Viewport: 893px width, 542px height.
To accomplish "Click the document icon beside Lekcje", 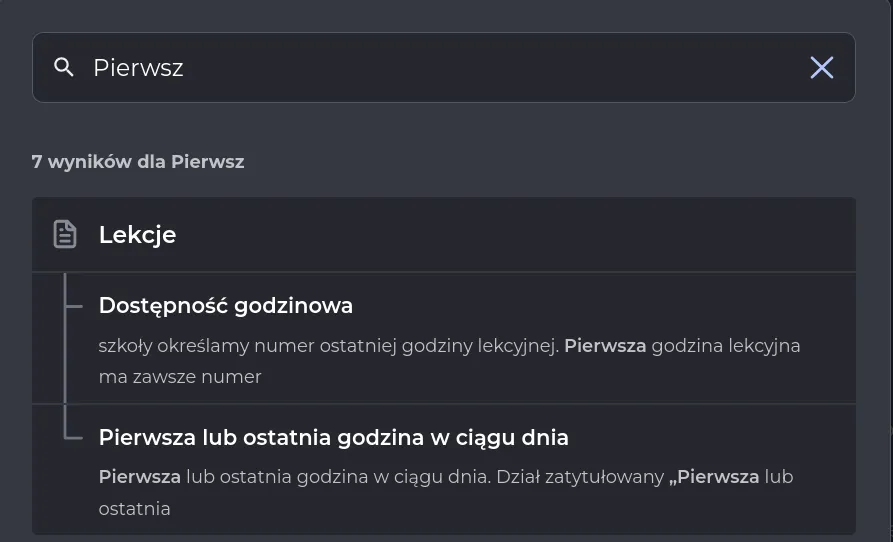I will click(65, 235).
